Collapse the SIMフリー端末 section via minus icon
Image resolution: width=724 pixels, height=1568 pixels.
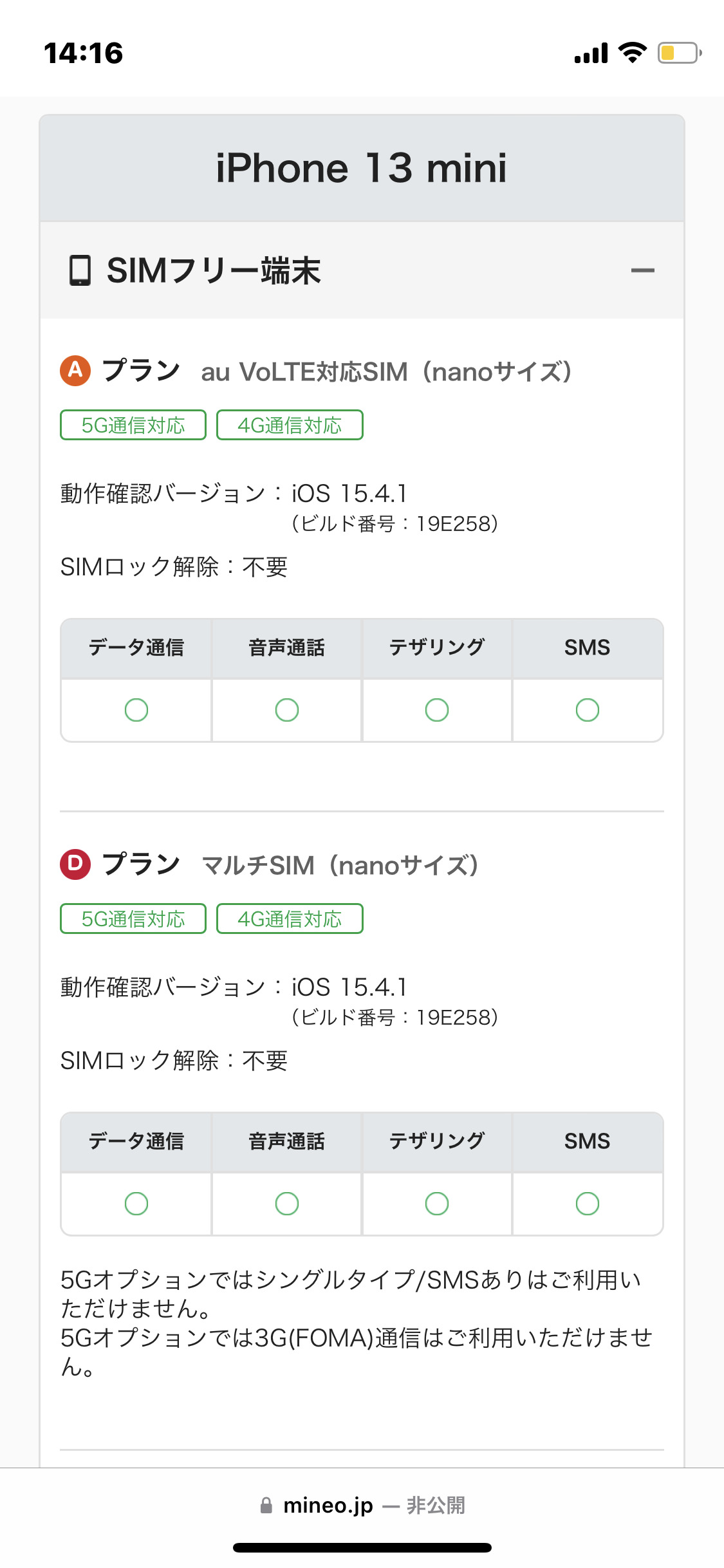642,270
